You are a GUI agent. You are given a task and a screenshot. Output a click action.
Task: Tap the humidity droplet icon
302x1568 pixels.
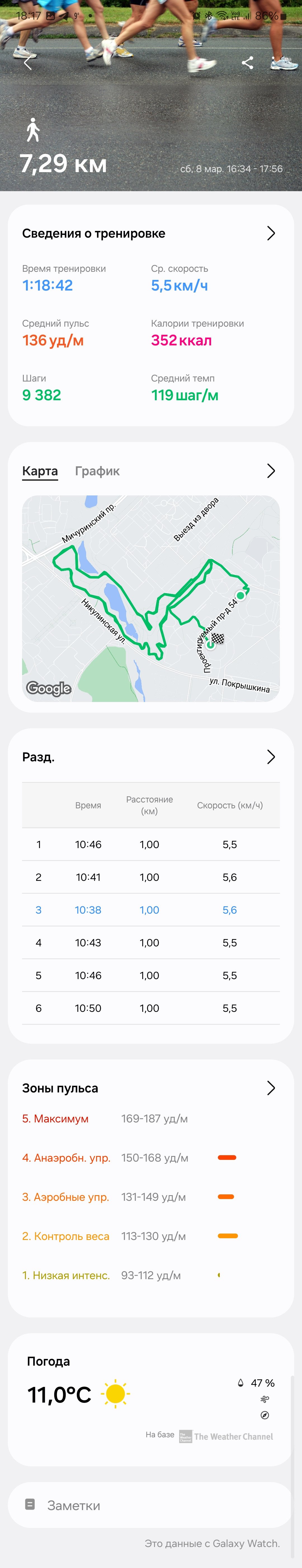241,1382
